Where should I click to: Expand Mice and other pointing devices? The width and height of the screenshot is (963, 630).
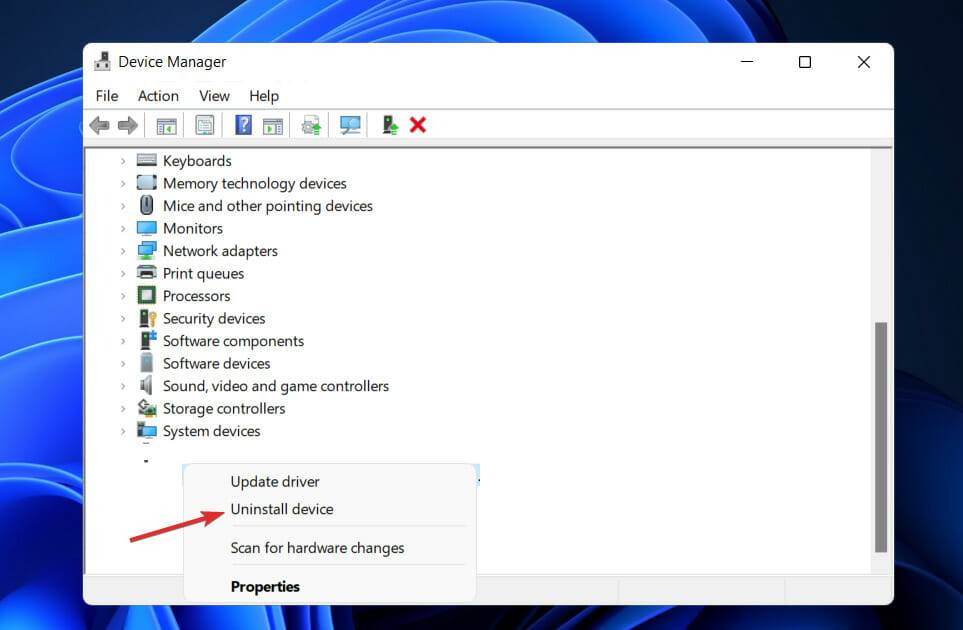coord(123,206)
